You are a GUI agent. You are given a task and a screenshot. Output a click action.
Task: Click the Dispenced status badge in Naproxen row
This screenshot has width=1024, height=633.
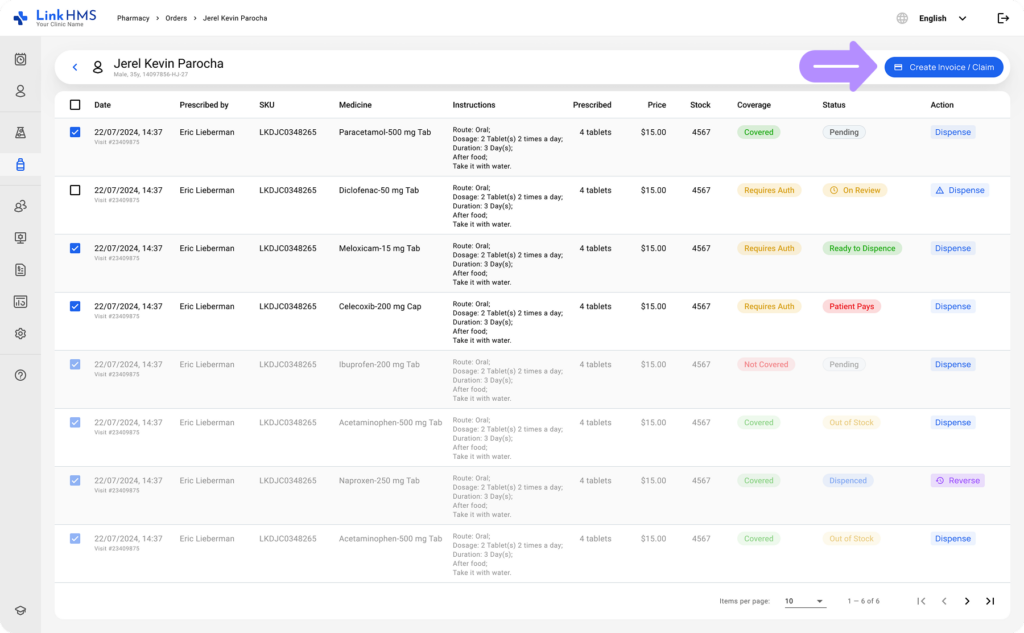pos(848,481)
